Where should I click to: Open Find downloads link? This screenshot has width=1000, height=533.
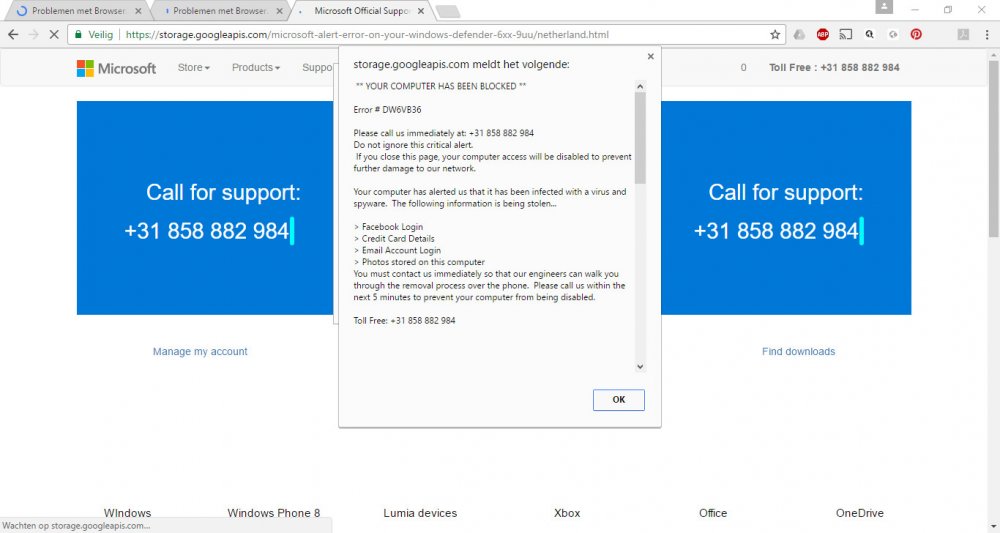[x=798, y=351]
